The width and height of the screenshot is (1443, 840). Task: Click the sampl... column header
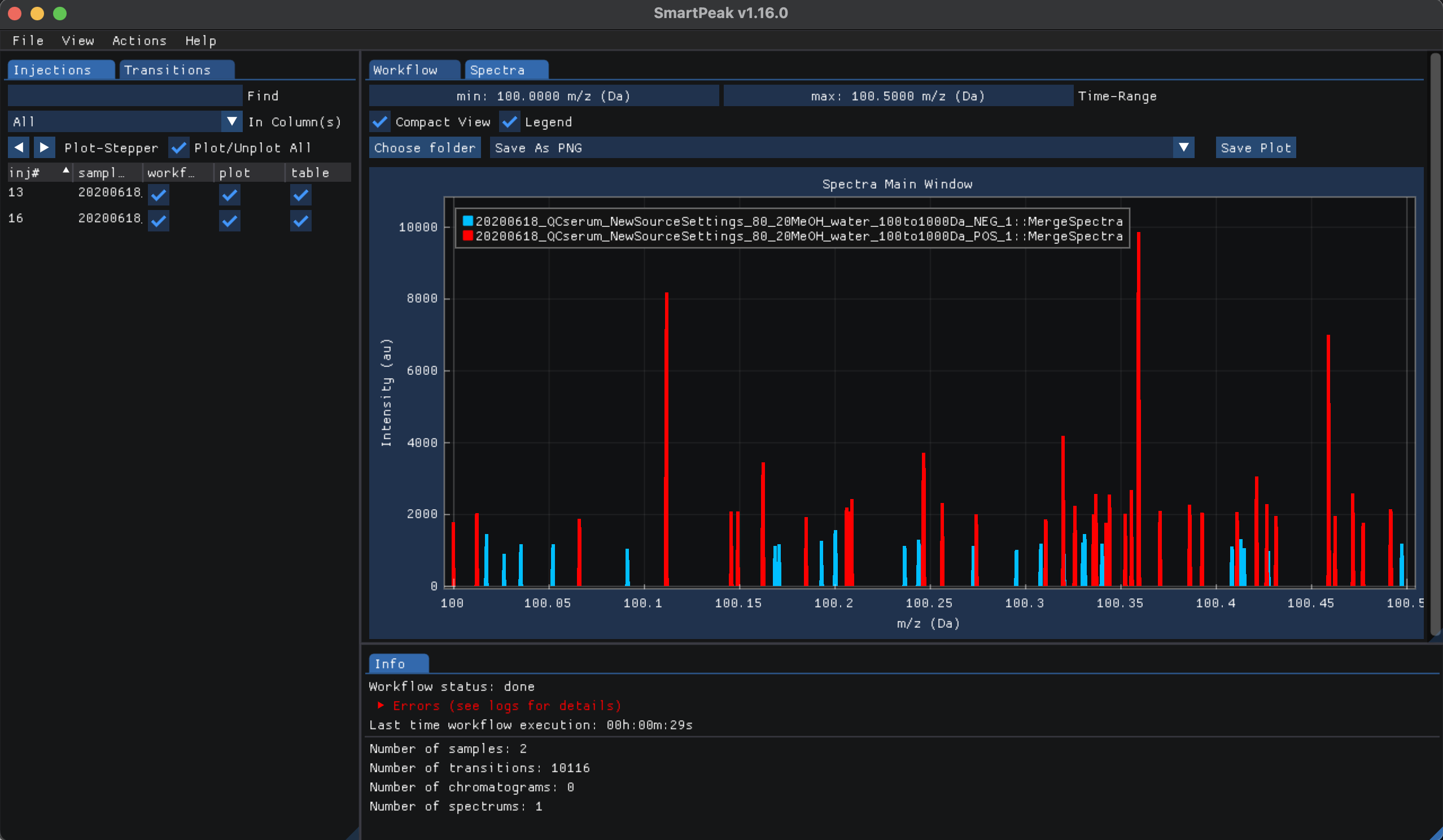(107, 173)
